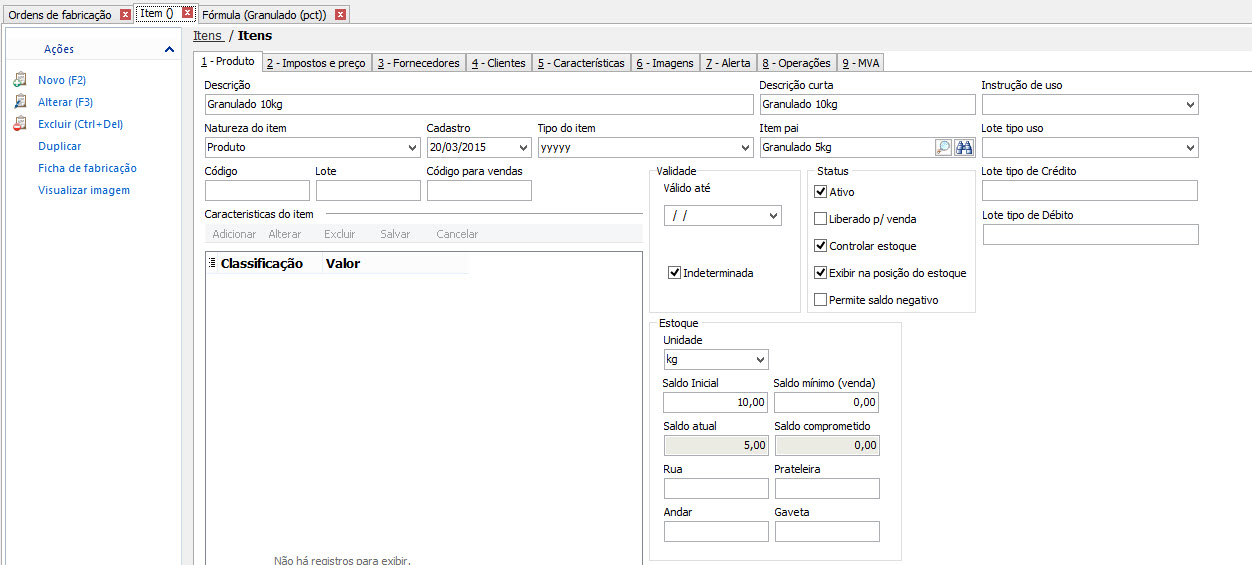Click the Alterar (F3) action link
The image size is (1252, 565).
point(66,102)
